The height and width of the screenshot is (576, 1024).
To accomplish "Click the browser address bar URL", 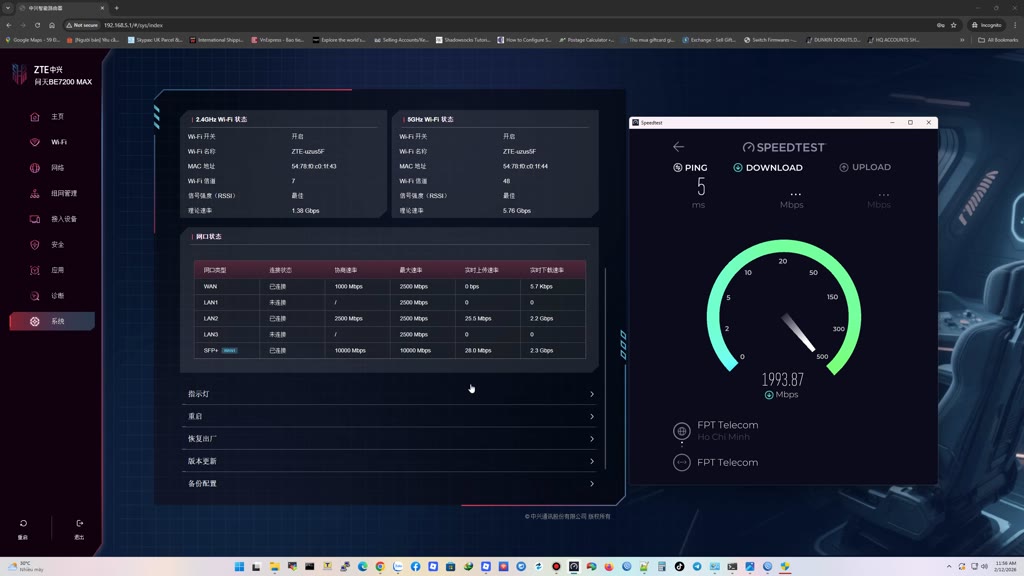I will coord(133,25).
